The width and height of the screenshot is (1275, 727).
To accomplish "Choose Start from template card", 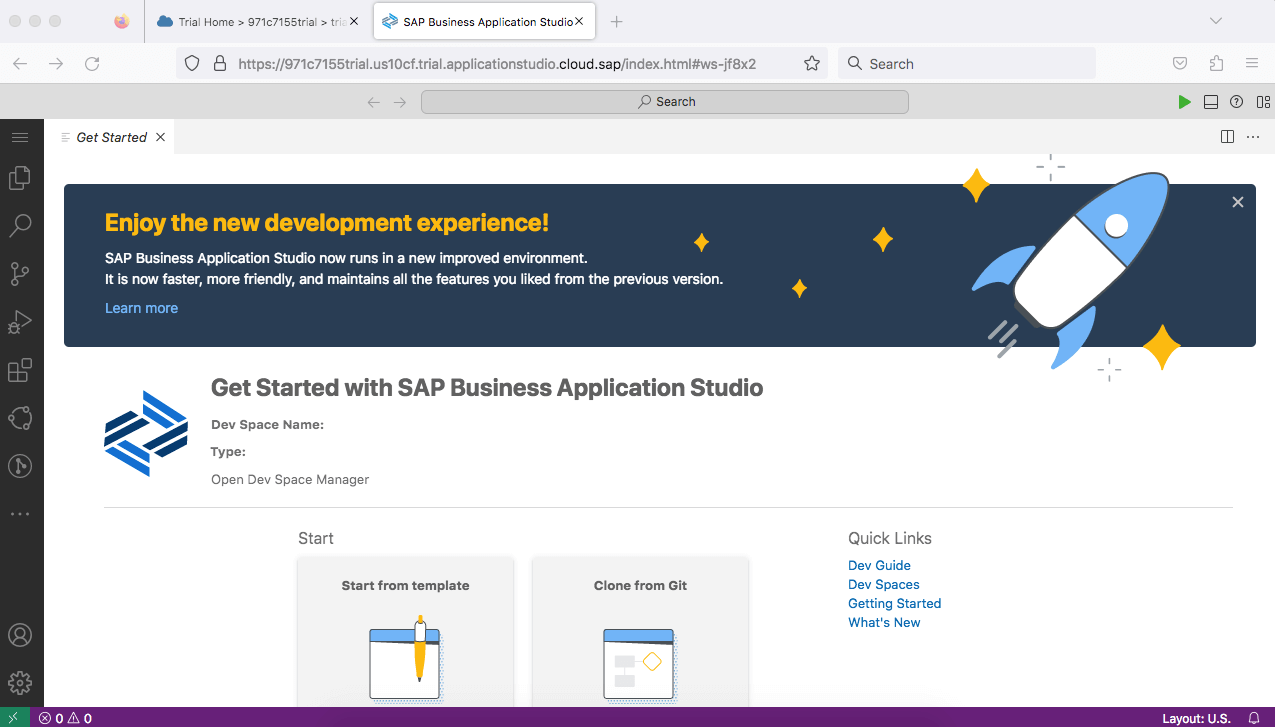I will click(406, 633).
